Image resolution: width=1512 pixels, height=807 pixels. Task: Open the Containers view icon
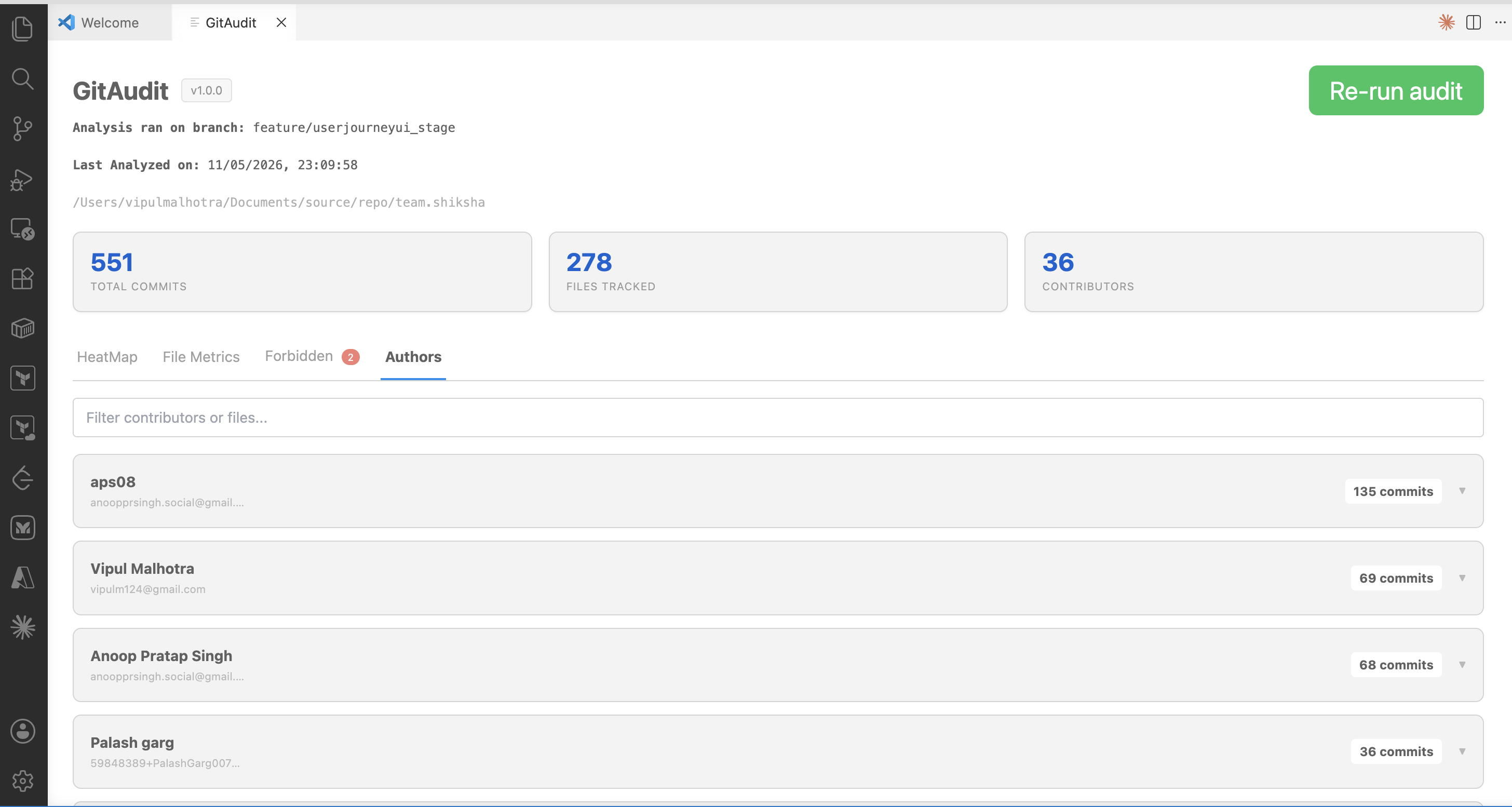pos(22,328)
